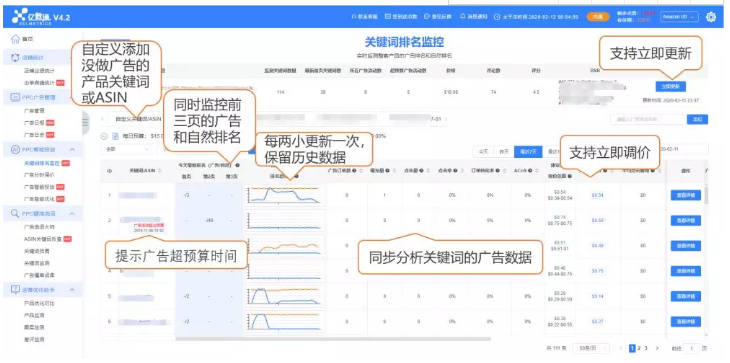Click the orange 充值 button
The width and height of the screenshot is (730, 363).
[598, 17]
